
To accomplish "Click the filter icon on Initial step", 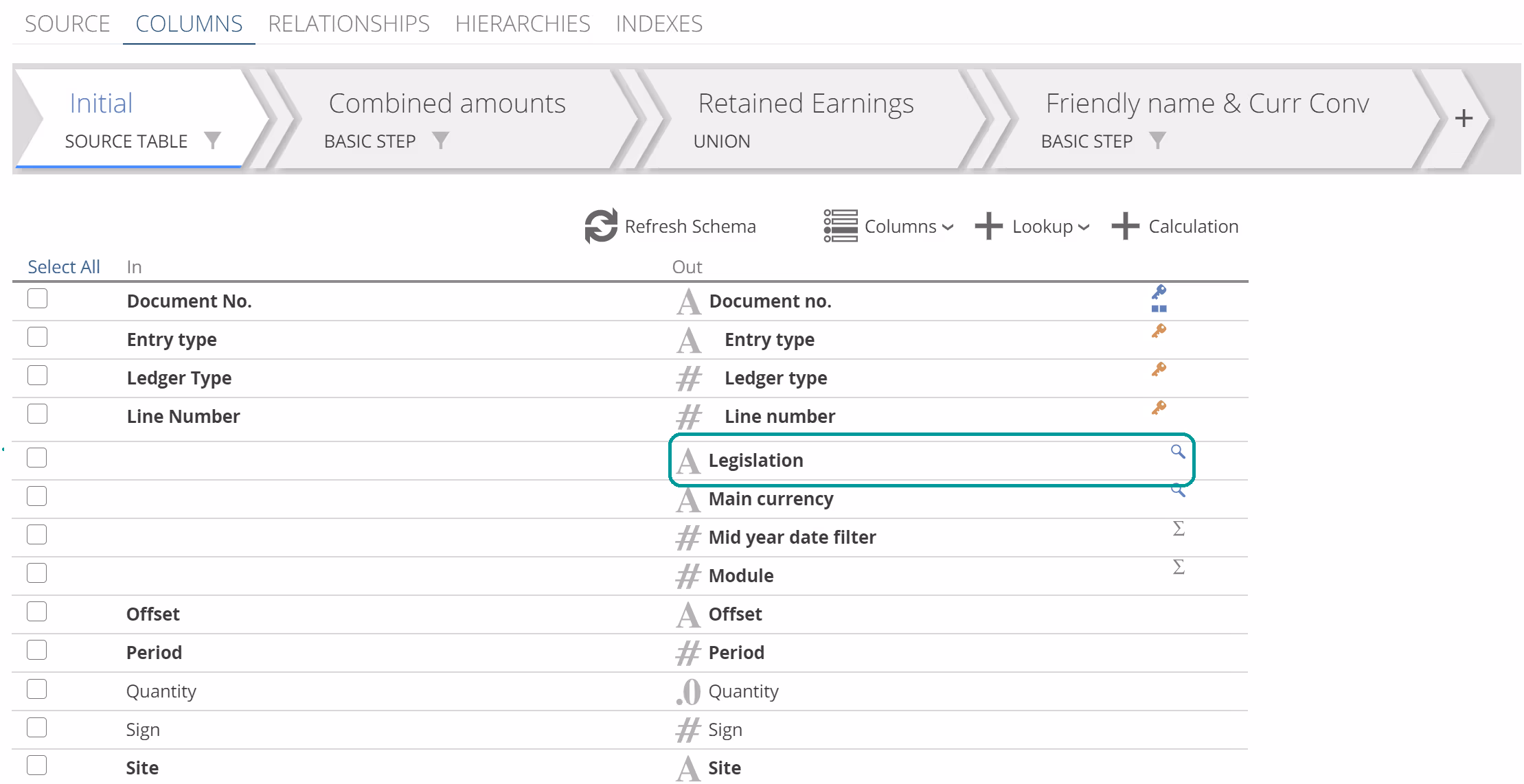I will [212, 140].
